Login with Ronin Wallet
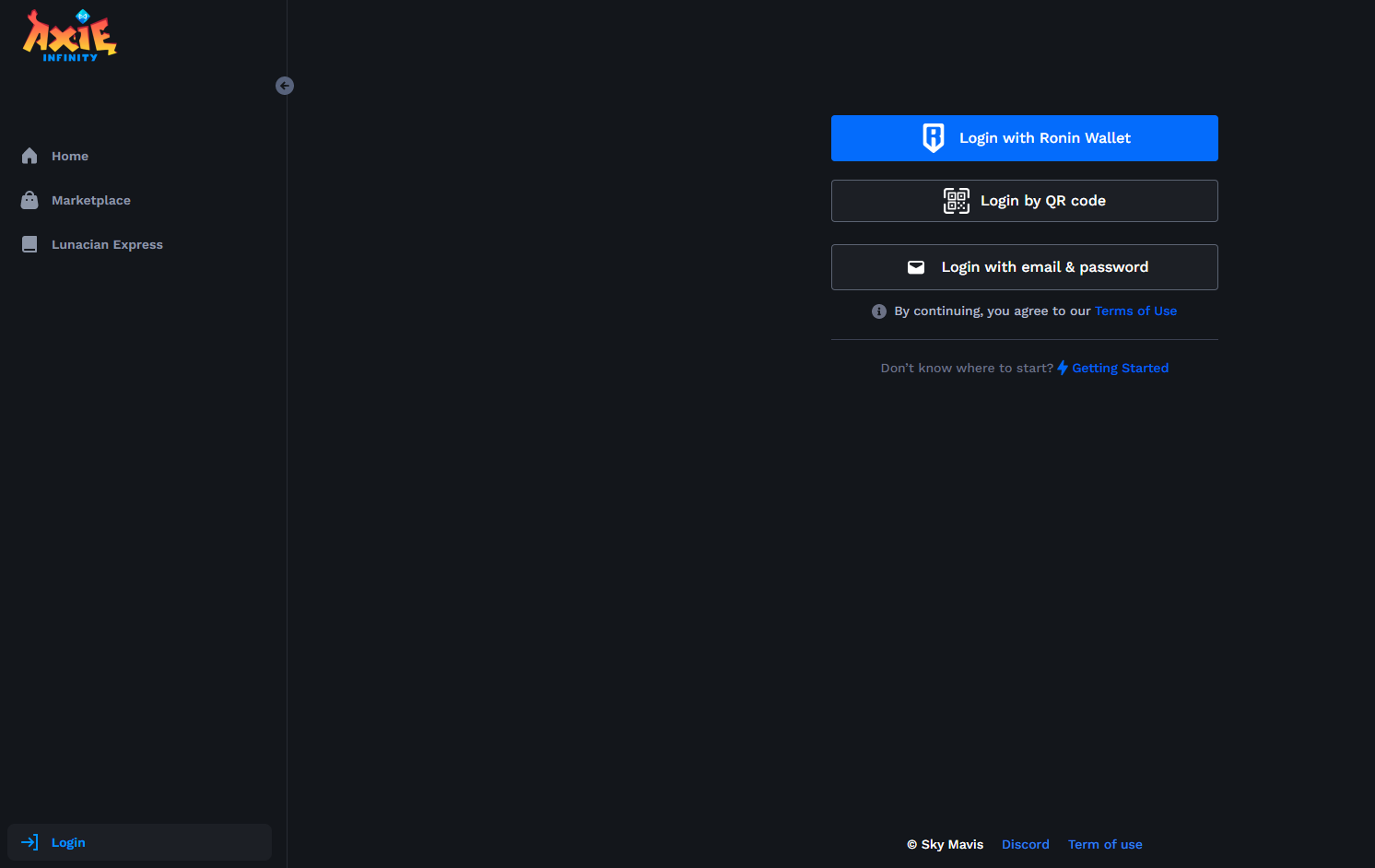The width and height of the screenshot is (1375, 868). pyautogui.click(x=1025, y=138)
